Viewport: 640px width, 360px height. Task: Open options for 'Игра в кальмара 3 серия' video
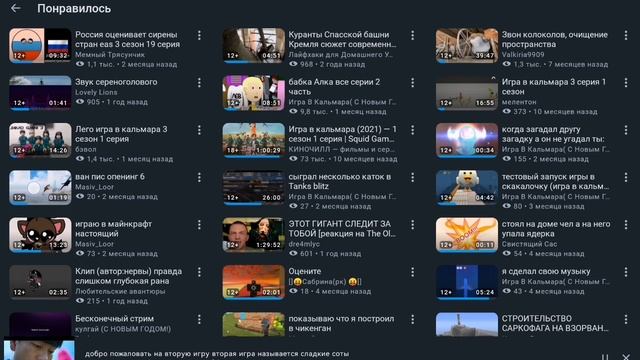click(x=626, y=83)
